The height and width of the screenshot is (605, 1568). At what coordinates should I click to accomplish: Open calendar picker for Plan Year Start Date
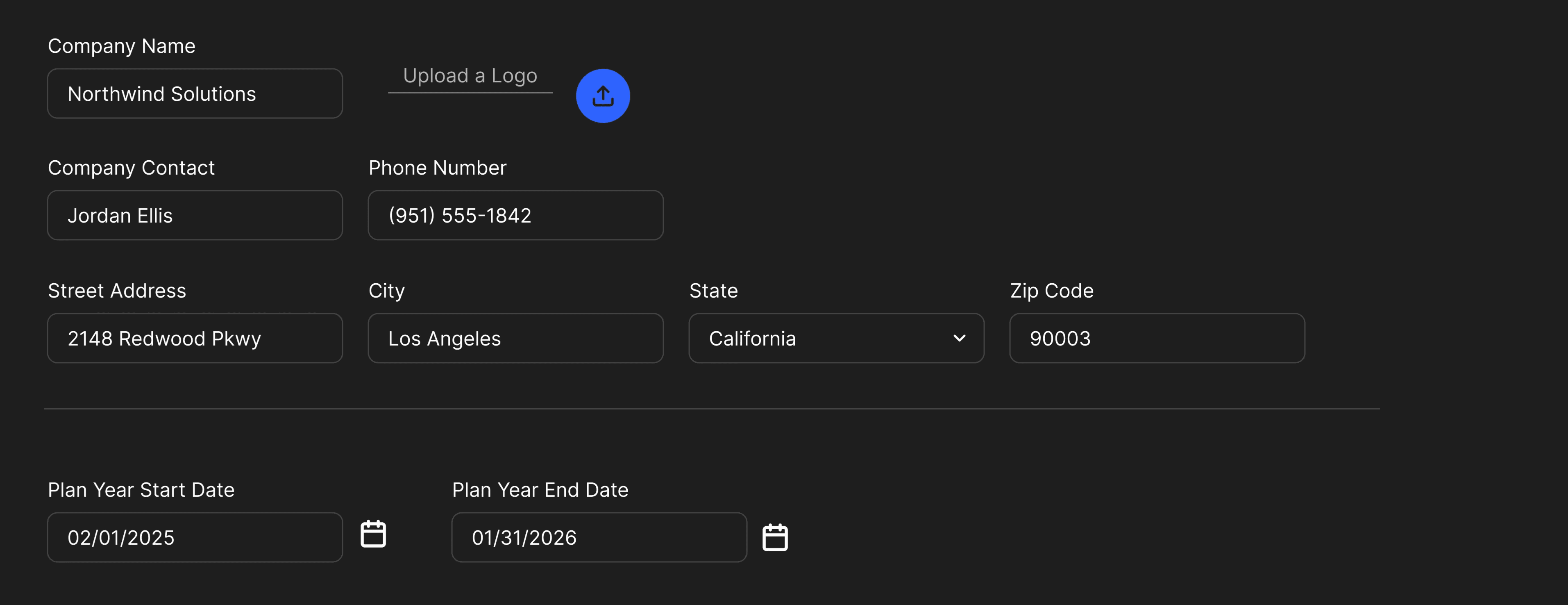point(373,534)
